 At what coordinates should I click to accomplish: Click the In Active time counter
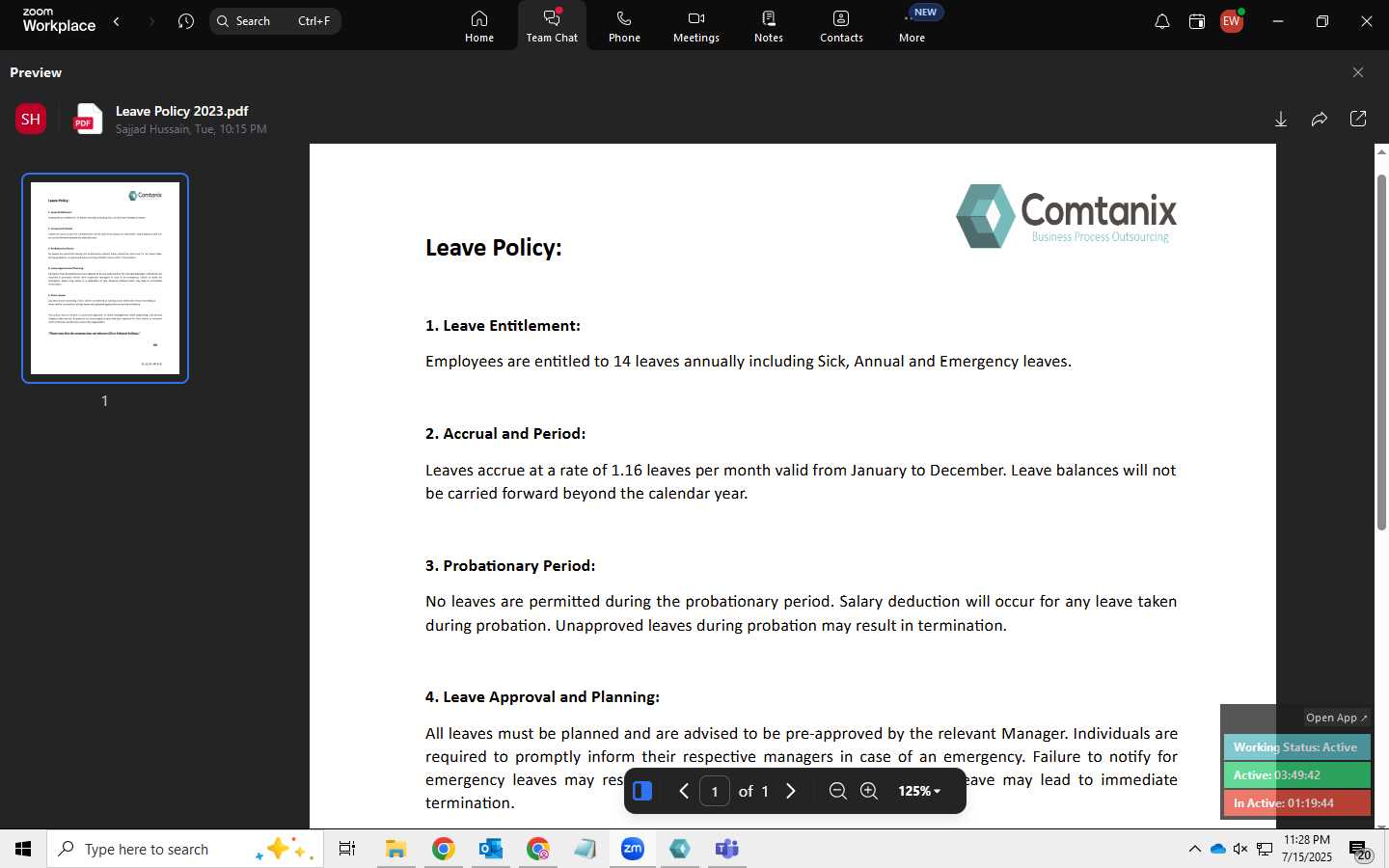click(x=1296, y=803)
